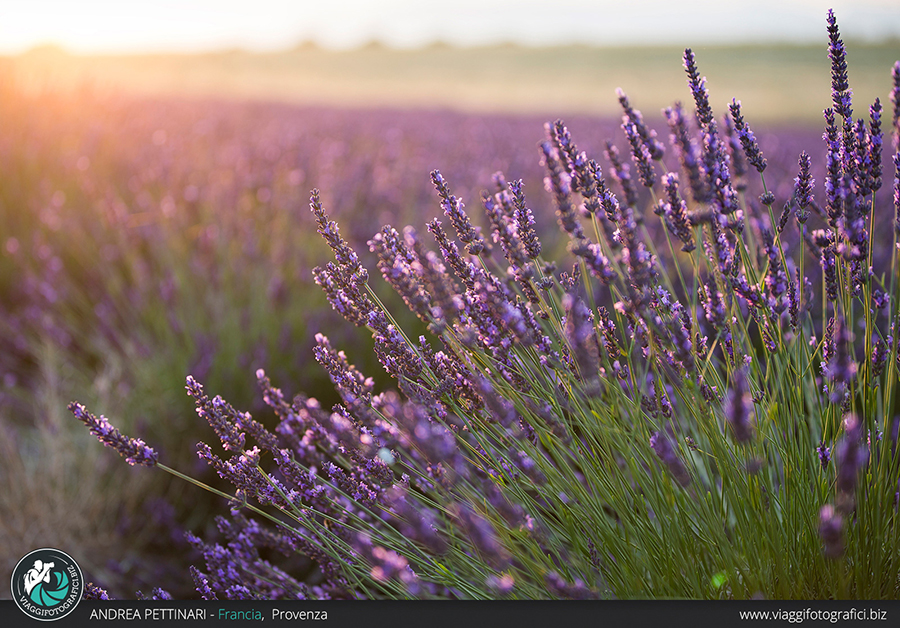Image resolution: width=900 pixels, height=628 pixels.
Task: Click the www.viaggifotografici.biz website address
Action: click(x=812, y=614)
